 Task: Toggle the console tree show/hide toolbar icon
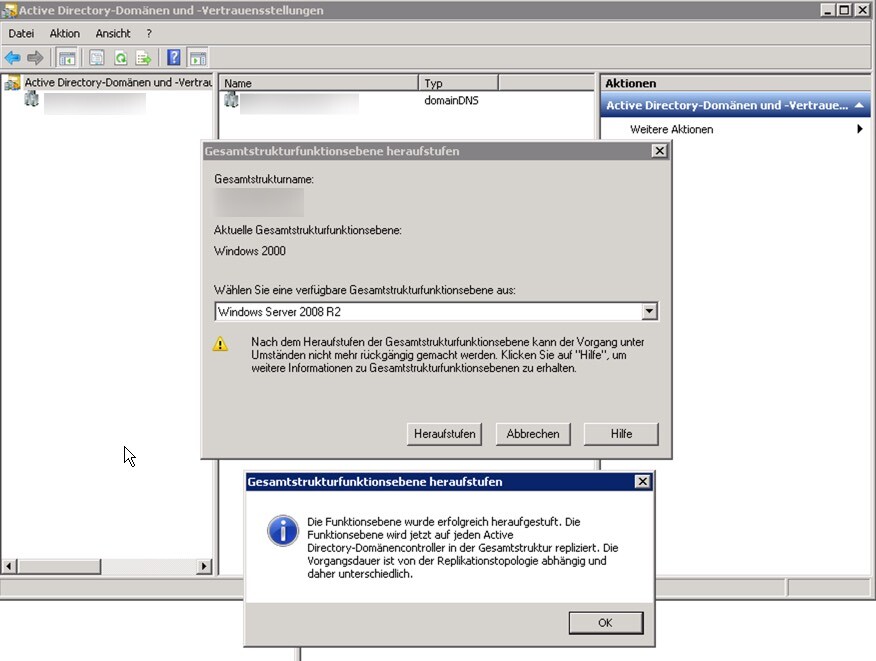(x=66, y=58)
